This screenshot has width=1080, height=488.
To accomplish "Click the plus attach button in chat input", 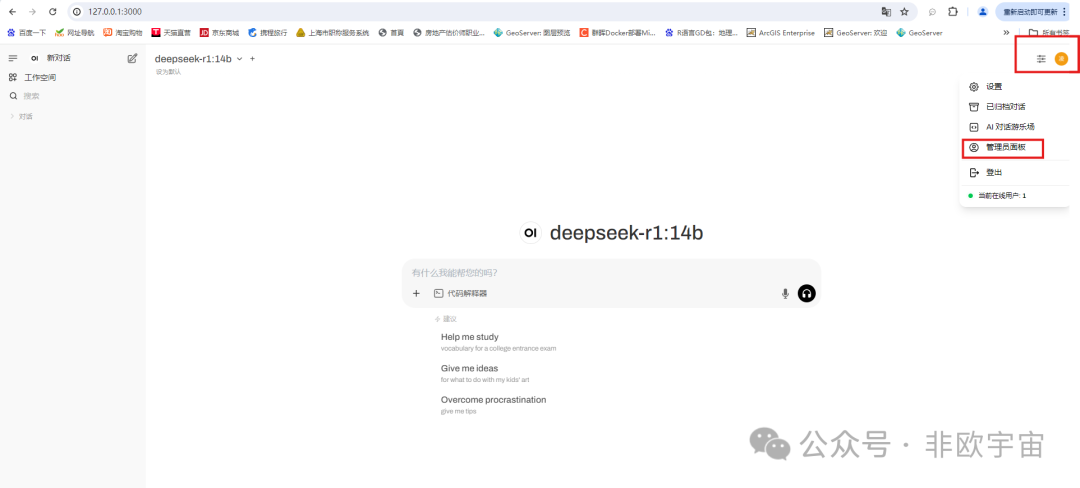I will point(416,293).
